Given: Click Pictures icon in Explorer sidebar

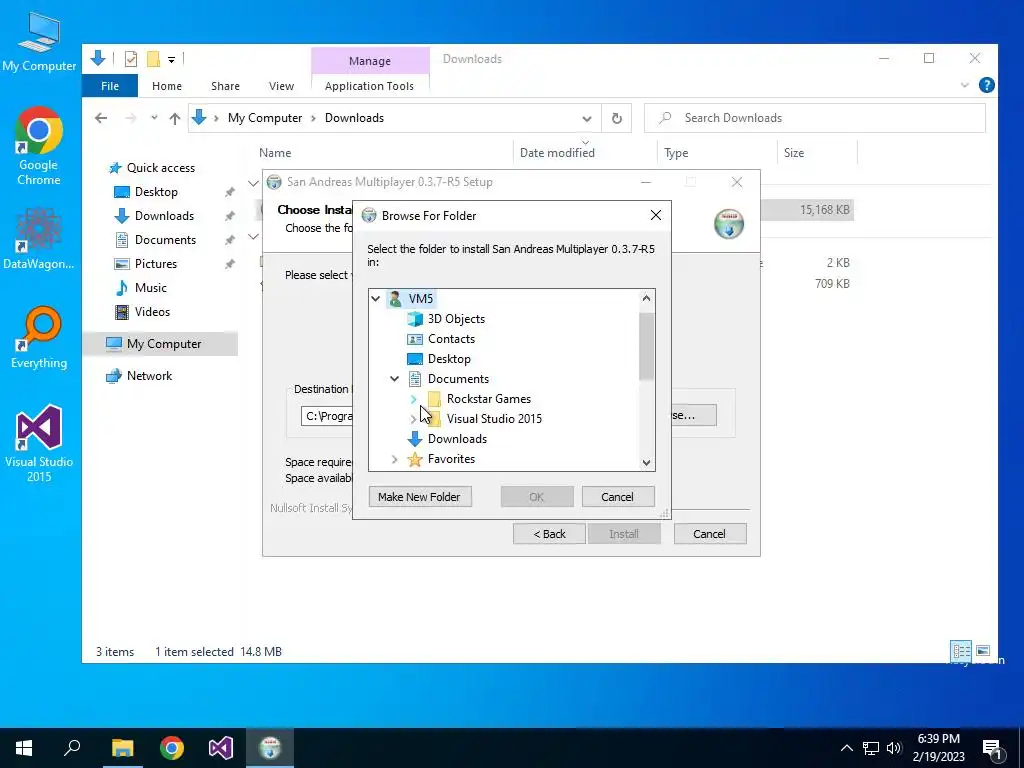Looking at the screenshot, I should pos(121,264).
